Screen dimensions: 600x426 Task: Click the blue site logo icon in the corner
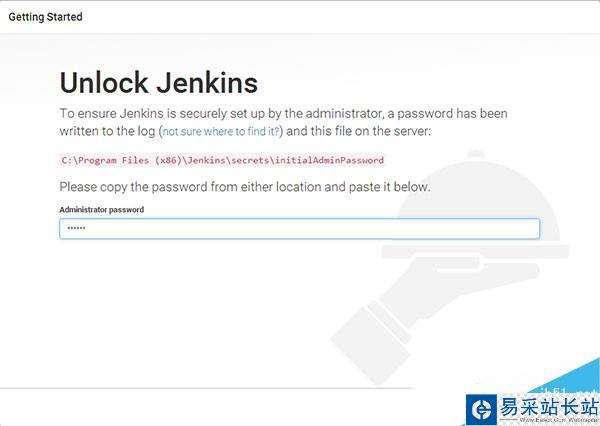coord(482,407)
